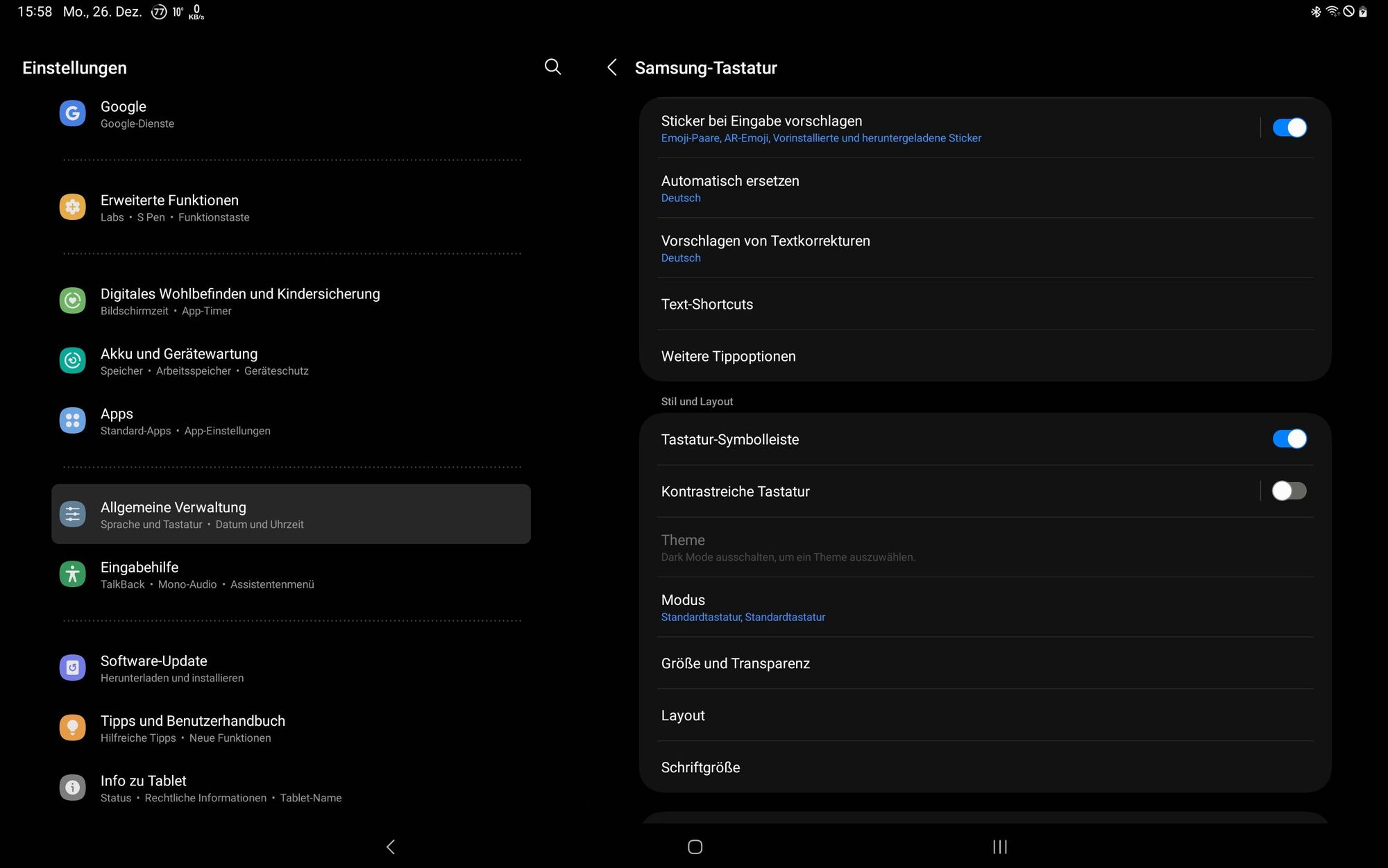Open Größe und Transparenz

(x=985, y=663)
